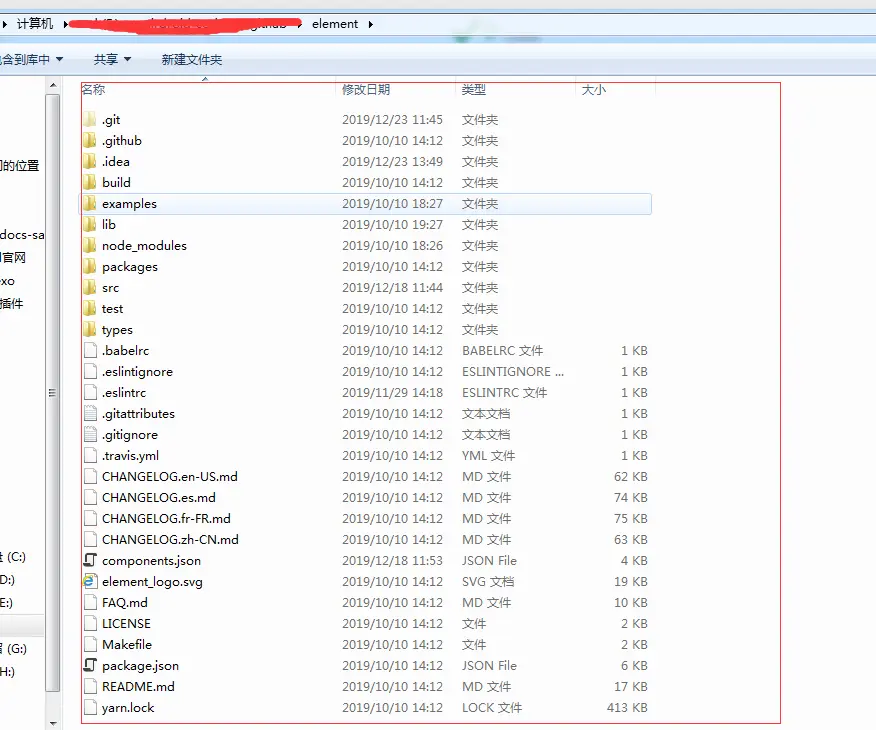876x730 pixels.
Task: Click the SVG 文档 type cell
Action: [x=488, y=581]
